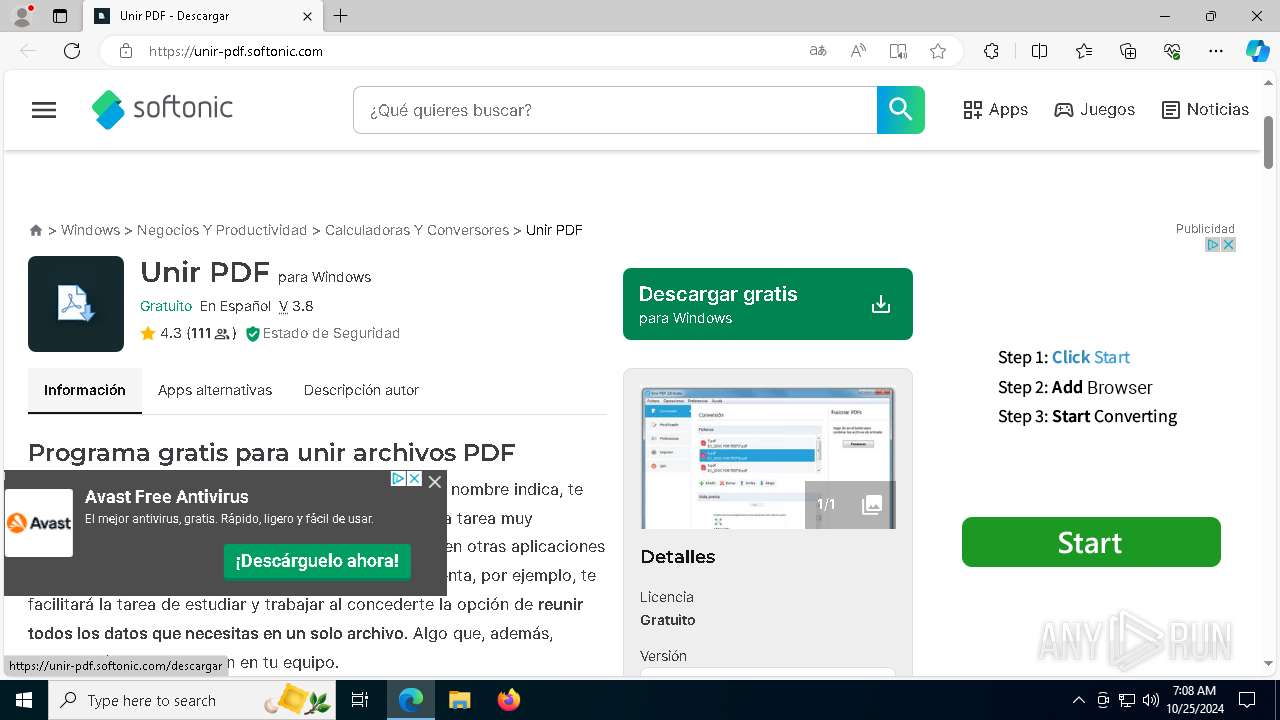
Task: Open Task View on taskbar
Action: tap(361, 700)
